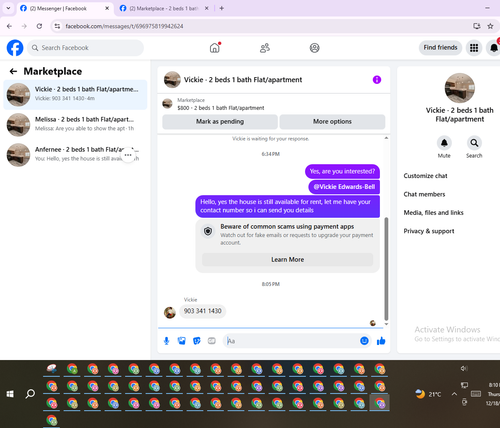The width and height of the screenshot is (500, 428).
Task: Close the Marketplace browser tab
Action: pos(207,8)
